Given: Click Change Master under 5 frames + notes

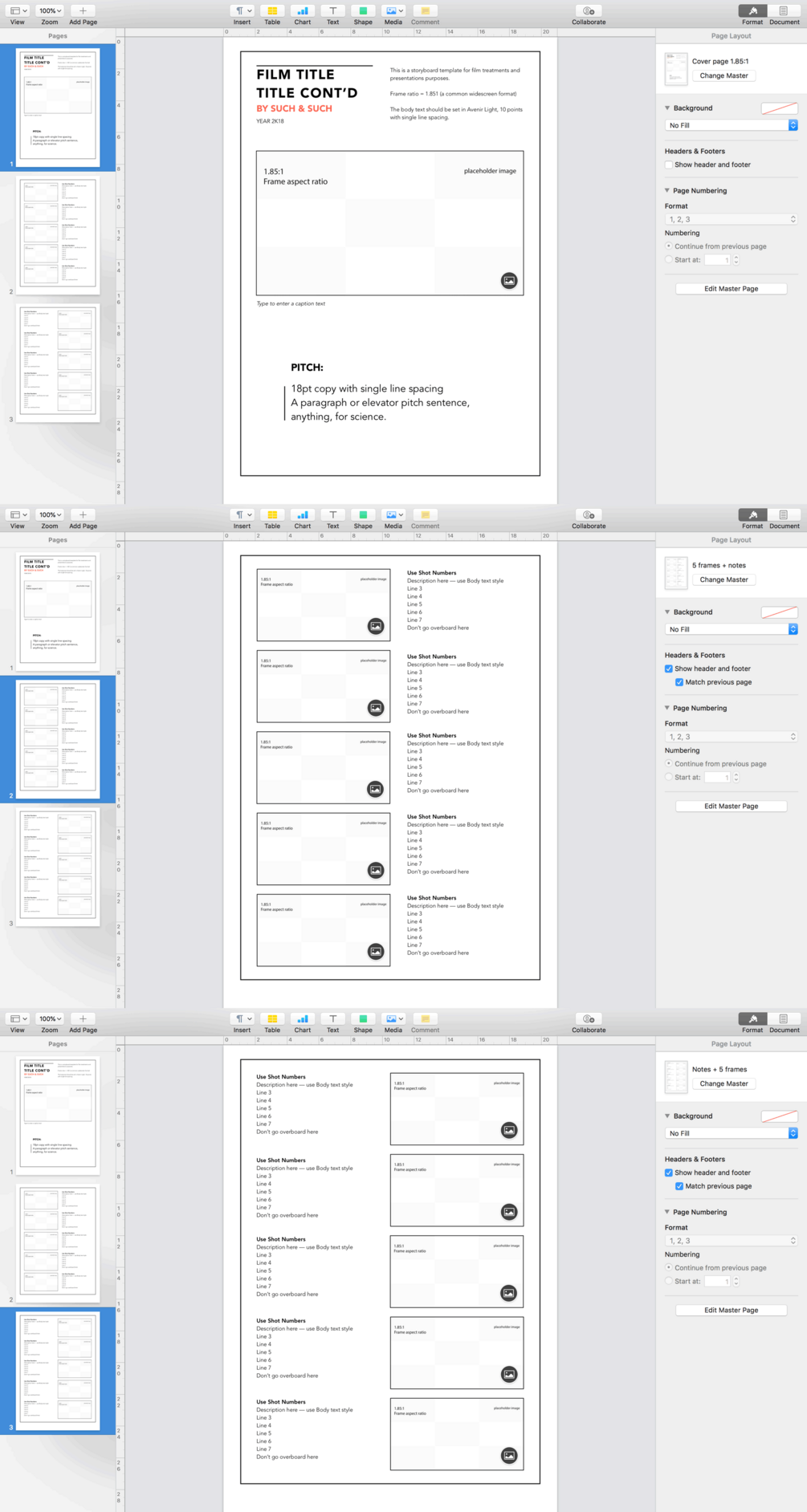Looking at the screenshot, I should click(x=723, y=579).
